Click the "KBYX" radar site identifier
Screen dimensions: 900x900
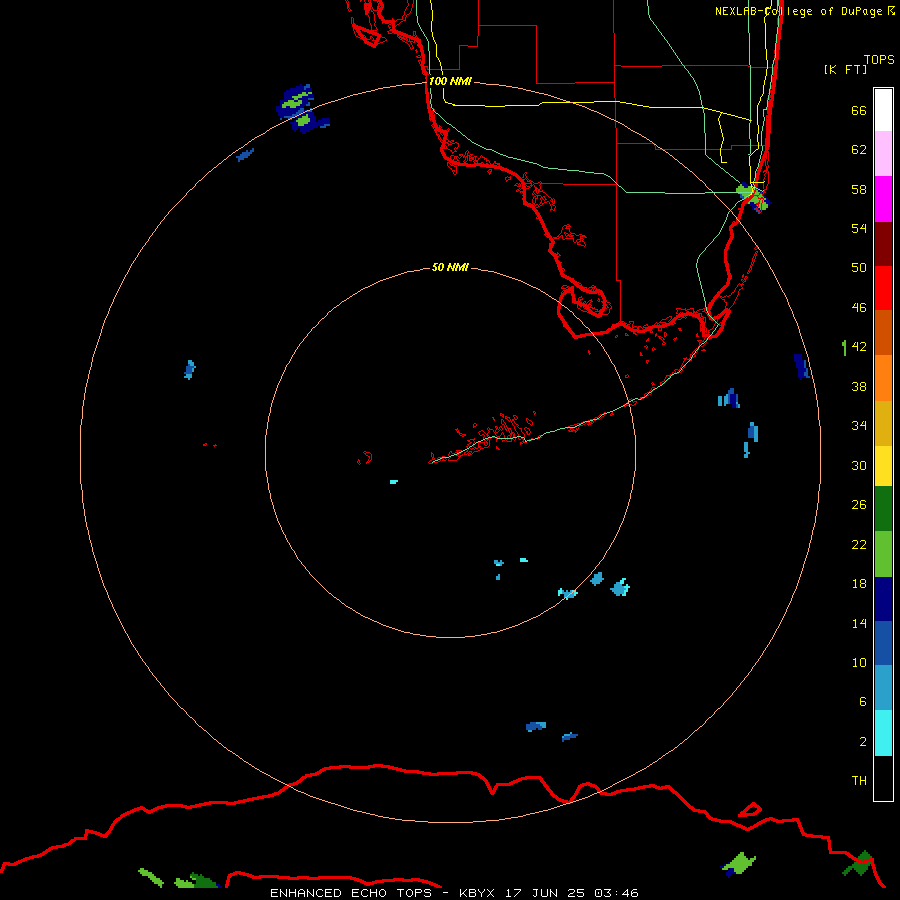476,893
